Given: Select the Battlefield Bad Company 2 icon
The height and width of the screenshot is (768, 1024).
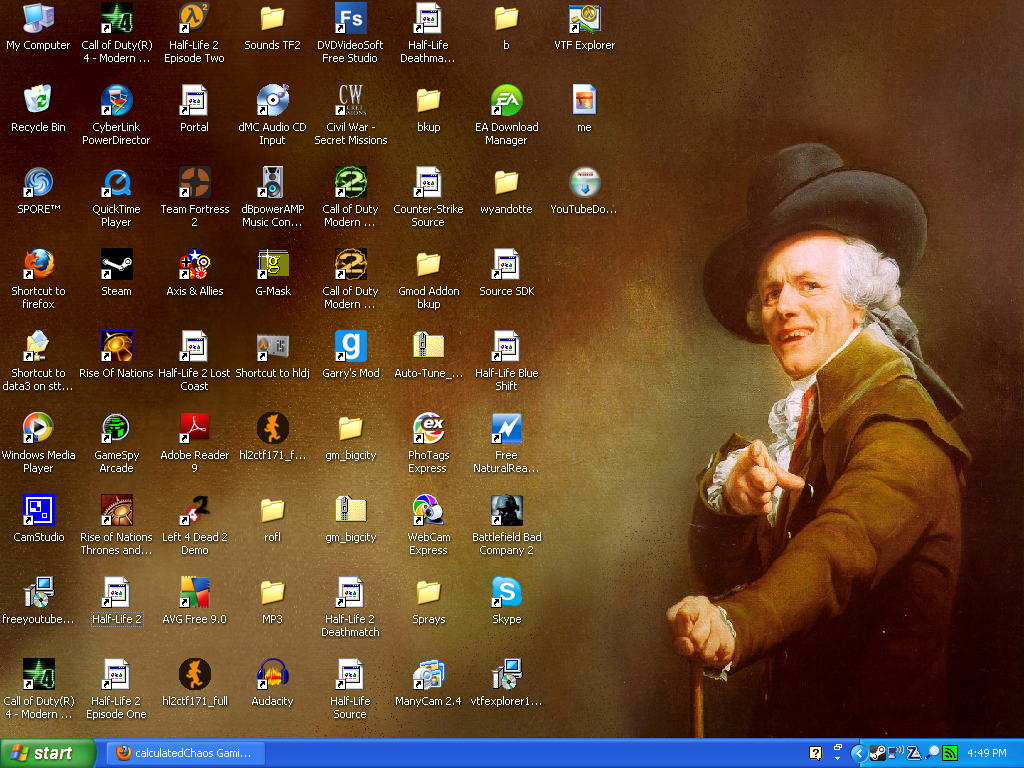Looking at the screenshot, I should (506, 511).
